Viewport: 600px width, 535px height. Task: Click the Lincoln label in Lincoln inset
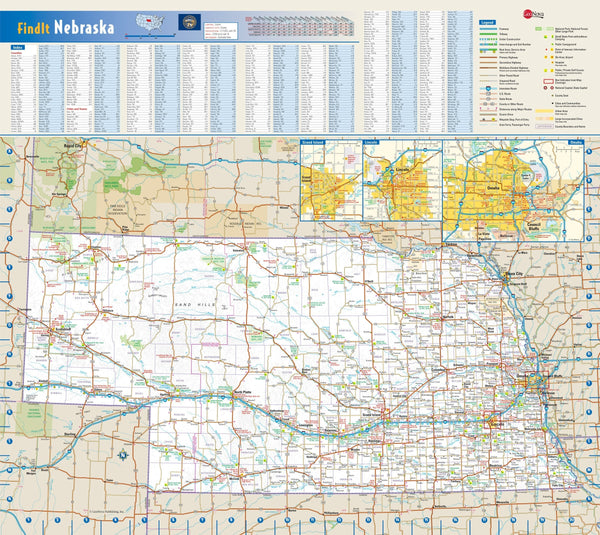click(x=403, y=169)
